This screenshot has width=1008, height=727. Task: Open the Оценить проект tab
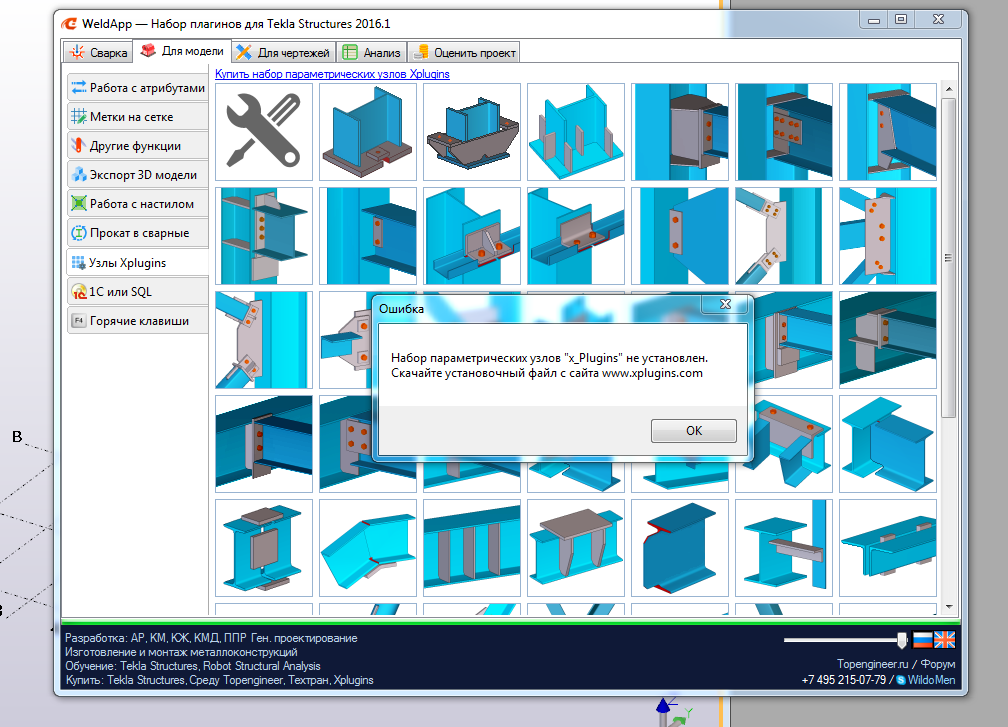point(463,53)
